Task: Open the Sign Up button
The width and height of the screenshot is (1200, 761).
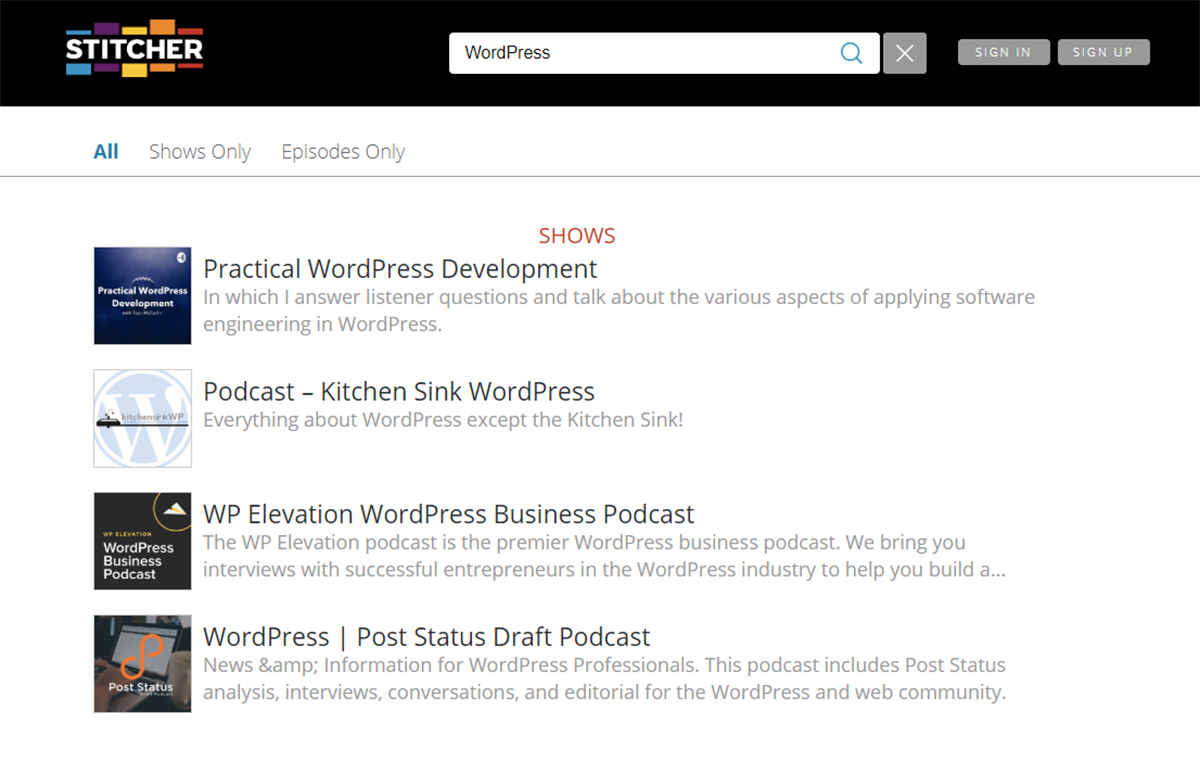Action: (1103, 52)
